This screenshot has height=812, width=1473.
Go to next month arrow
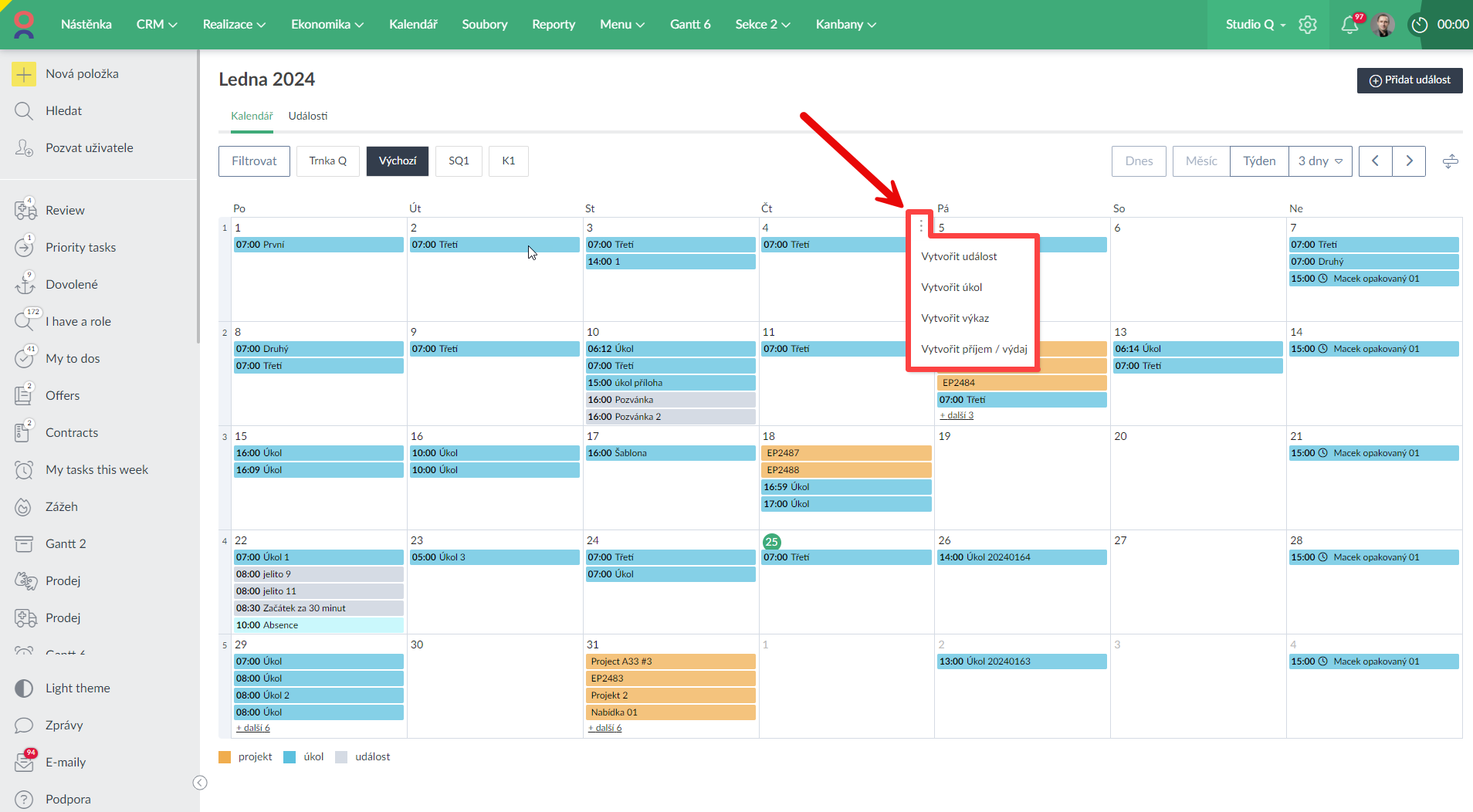click(1409, 161)
